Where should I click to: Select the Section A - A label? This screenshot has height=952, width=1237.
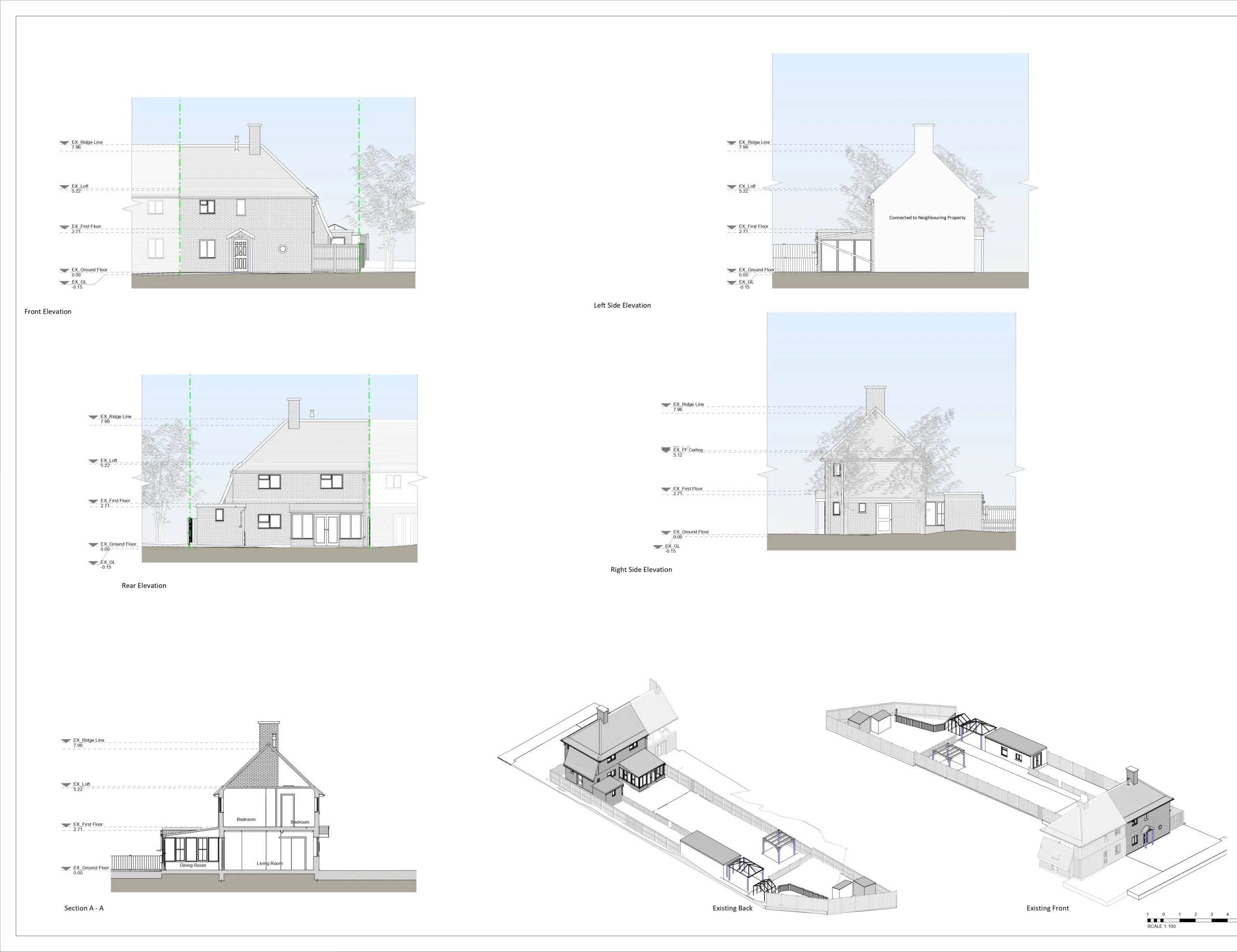coord(84,908)
